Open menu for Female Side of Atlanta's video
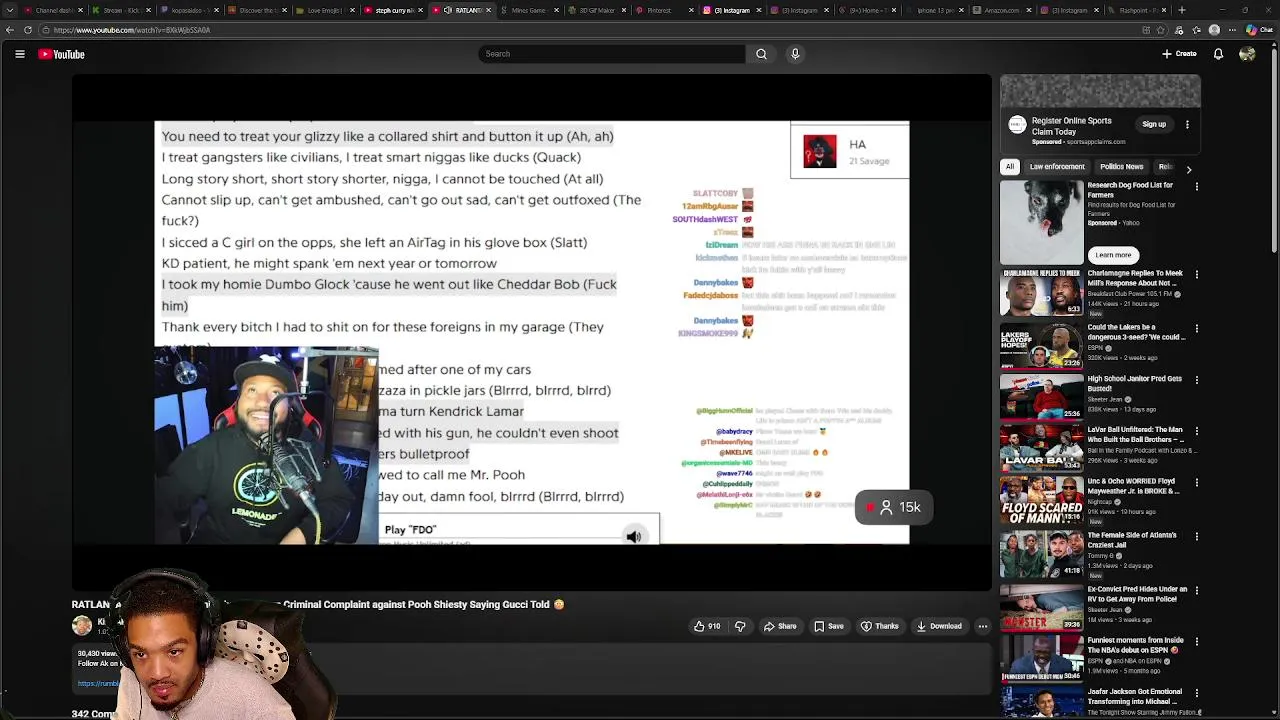The height and width of the screenshot is (720, 1280). (x=1196, y=535)
